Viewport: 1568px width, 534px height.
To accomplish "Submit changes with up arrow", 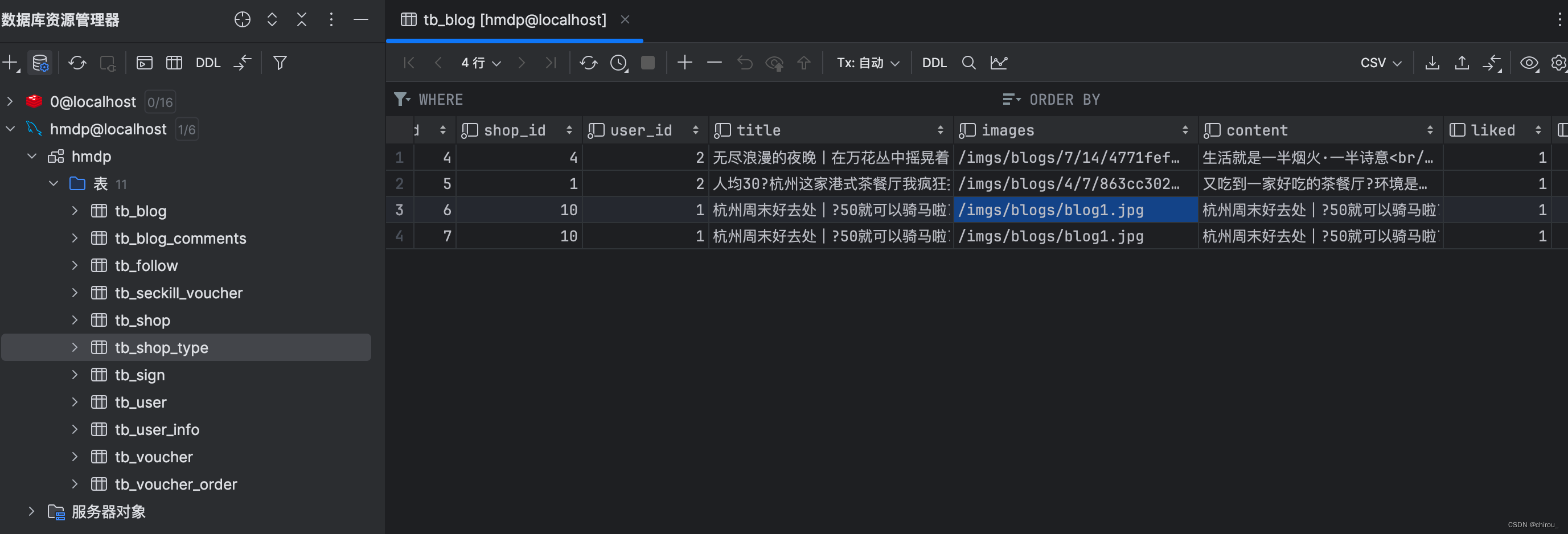I will pyautogui.click(x=804, y=63).
